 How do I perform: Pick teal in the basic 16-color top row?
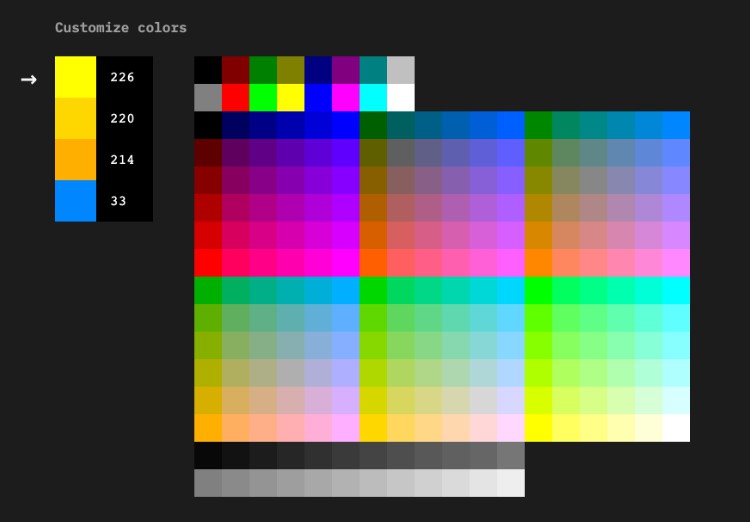pyautogui.click(x=373, y=70)
